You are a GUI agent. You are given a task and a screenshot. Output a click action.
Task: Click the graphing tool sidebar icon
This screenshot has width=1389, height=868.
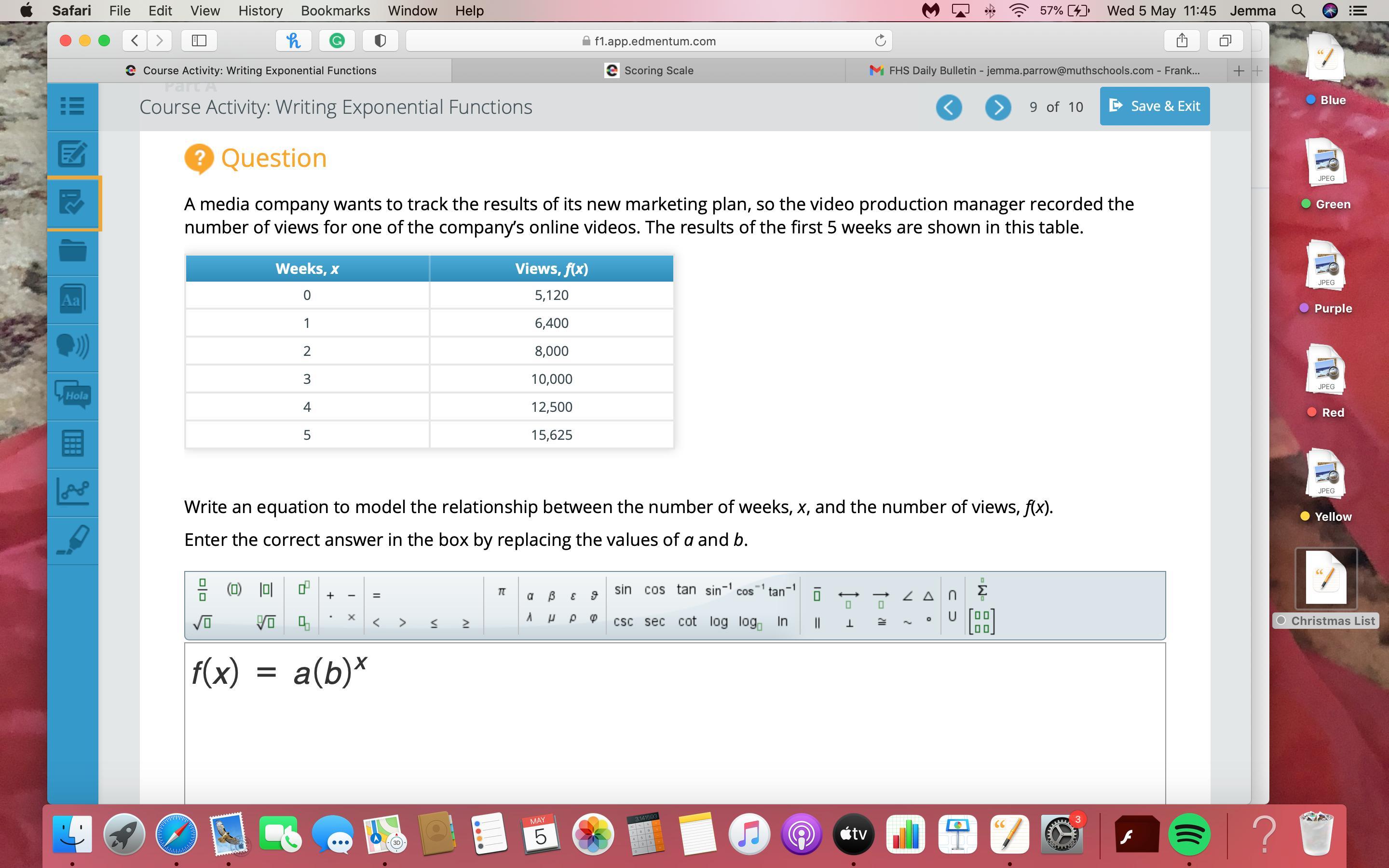[72, 491]
